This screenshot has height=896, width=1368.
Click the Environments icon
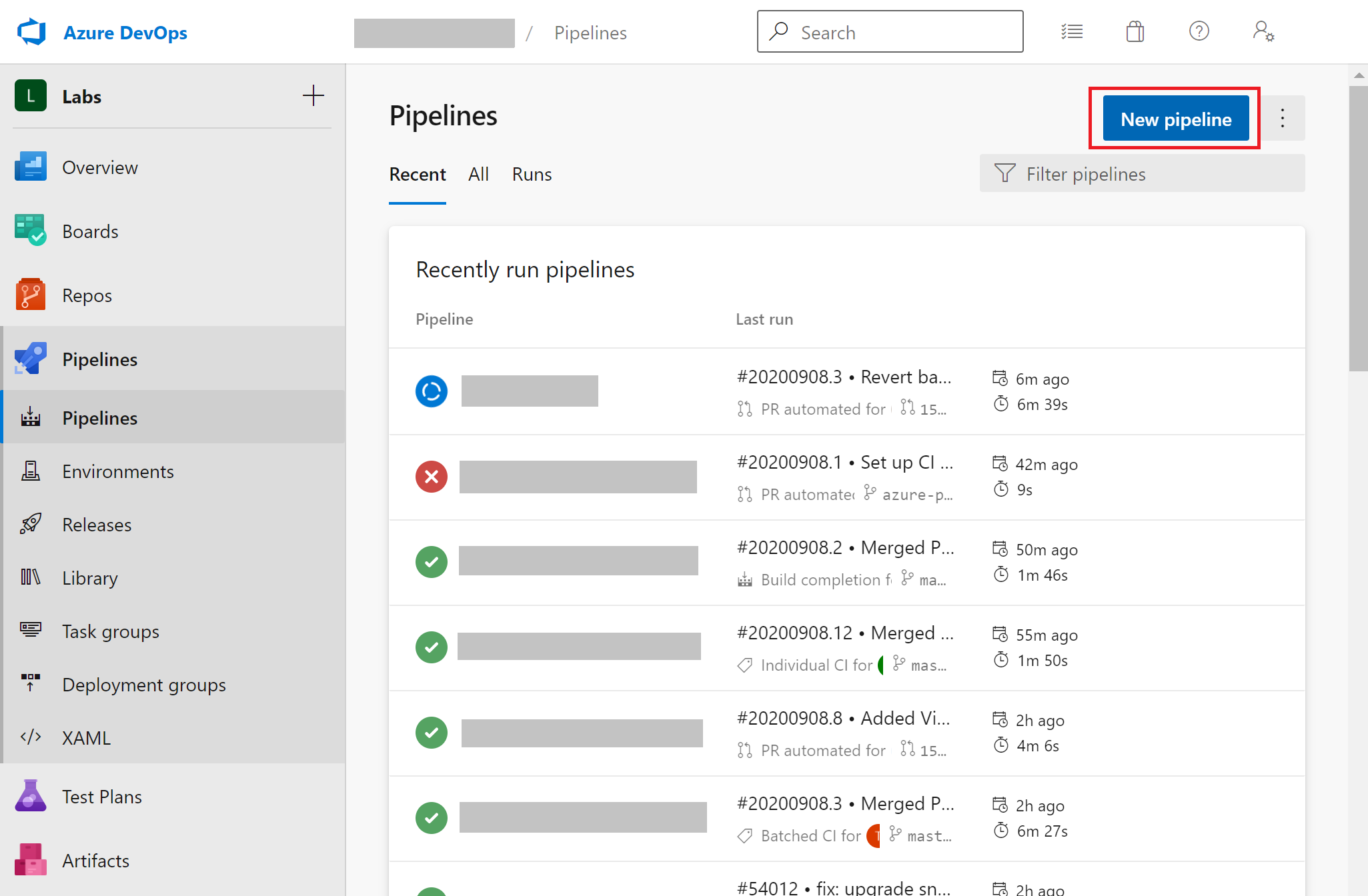coord(31,471)
